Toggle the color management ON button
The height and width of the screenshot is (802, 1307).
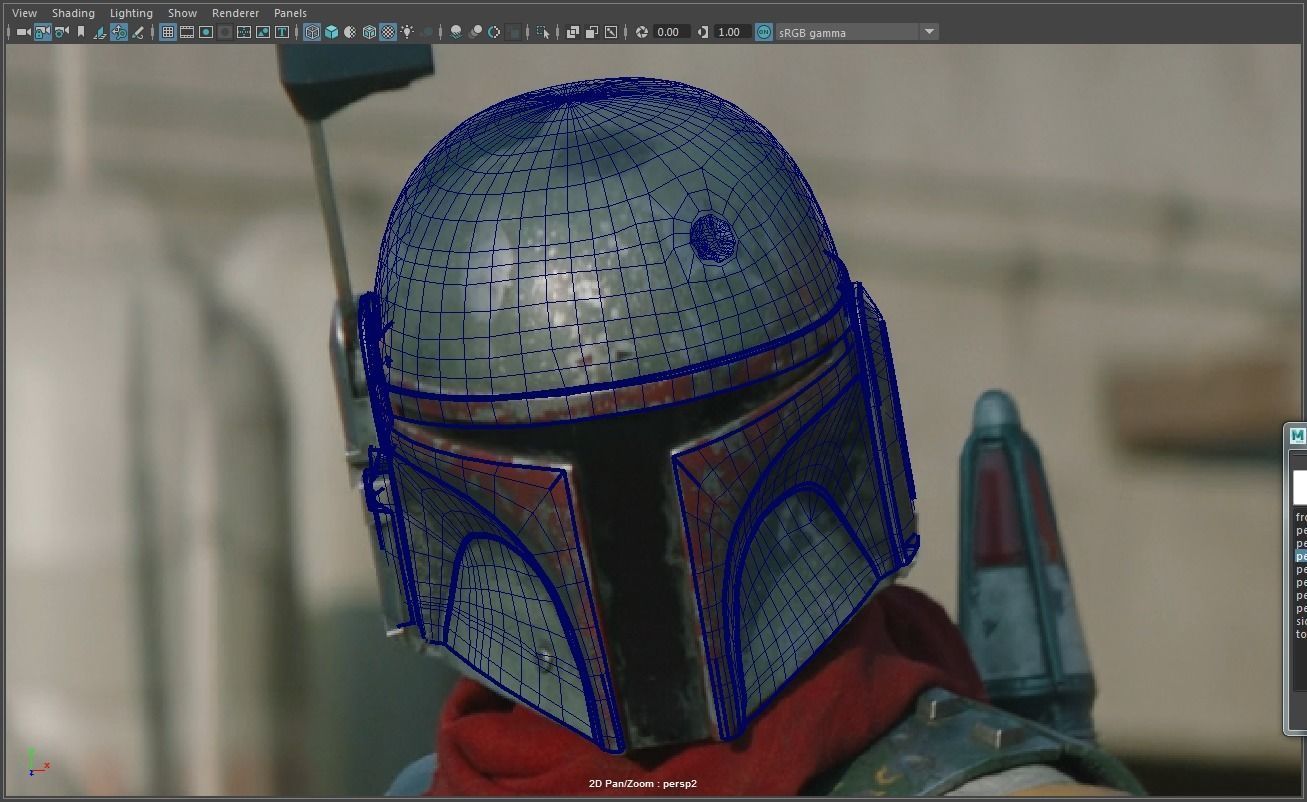pos(764,32)
